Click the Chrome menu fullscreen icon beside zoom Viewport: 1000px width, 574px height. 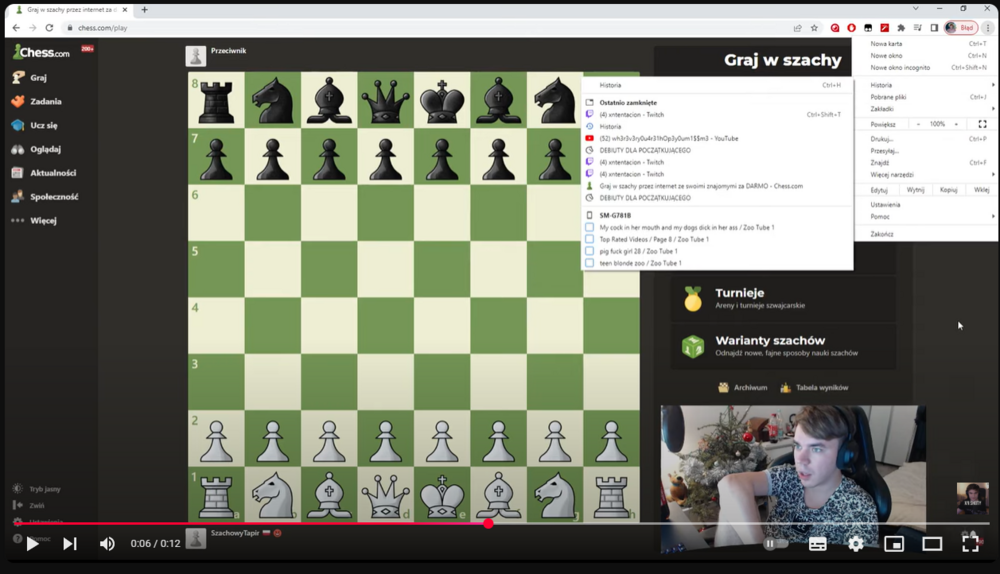(982, 124)
